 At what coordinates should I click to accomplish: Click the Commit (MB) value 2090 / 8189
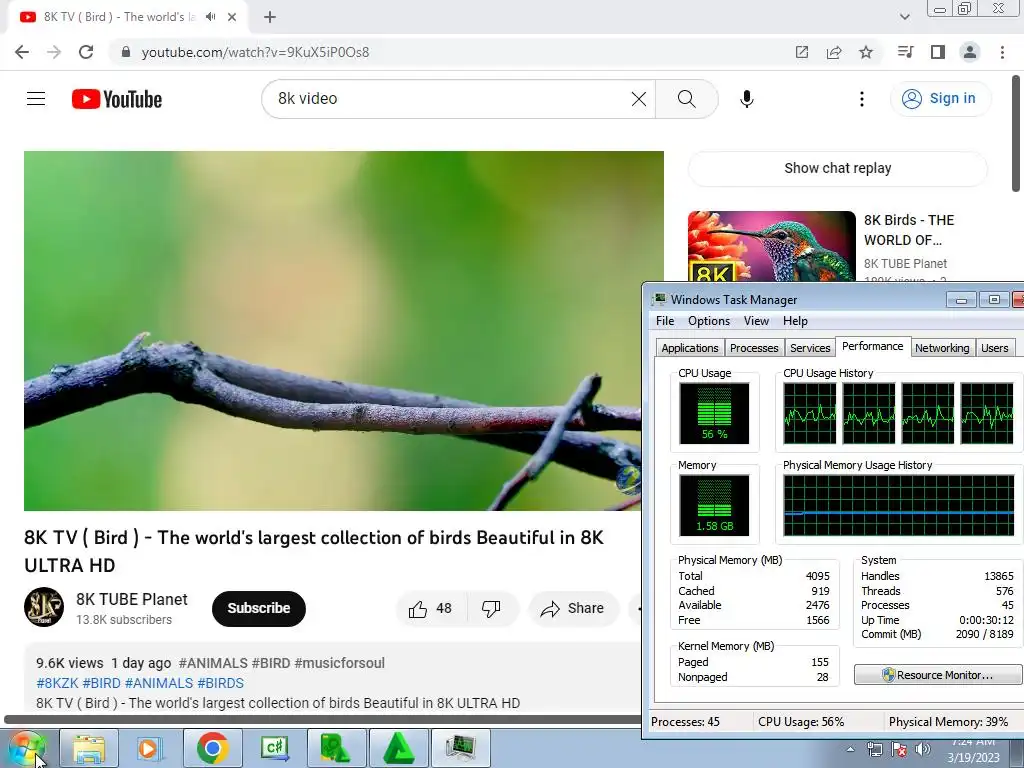click(985, 634)
